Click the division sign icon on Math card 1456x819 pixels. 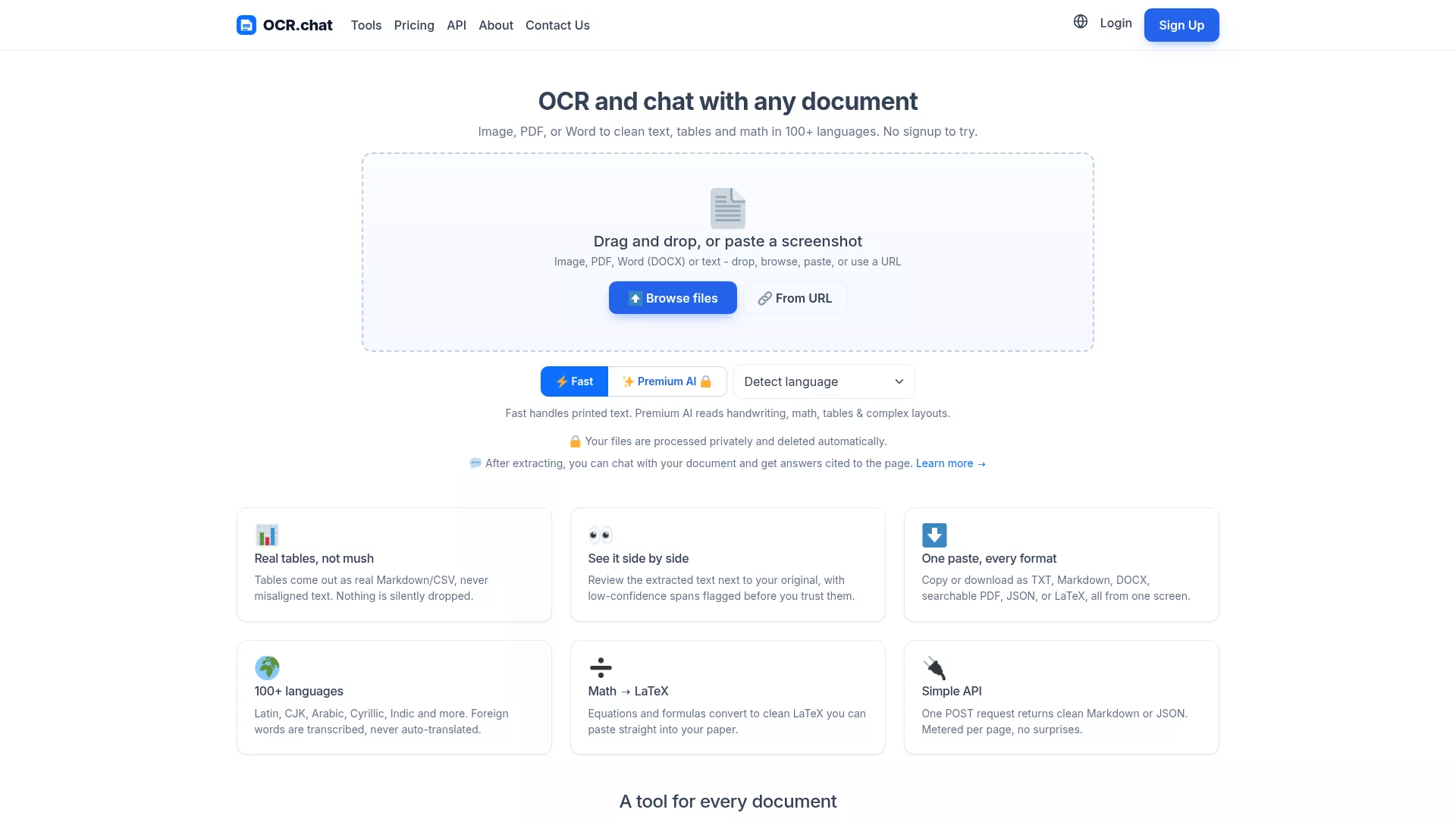[601, 668]
